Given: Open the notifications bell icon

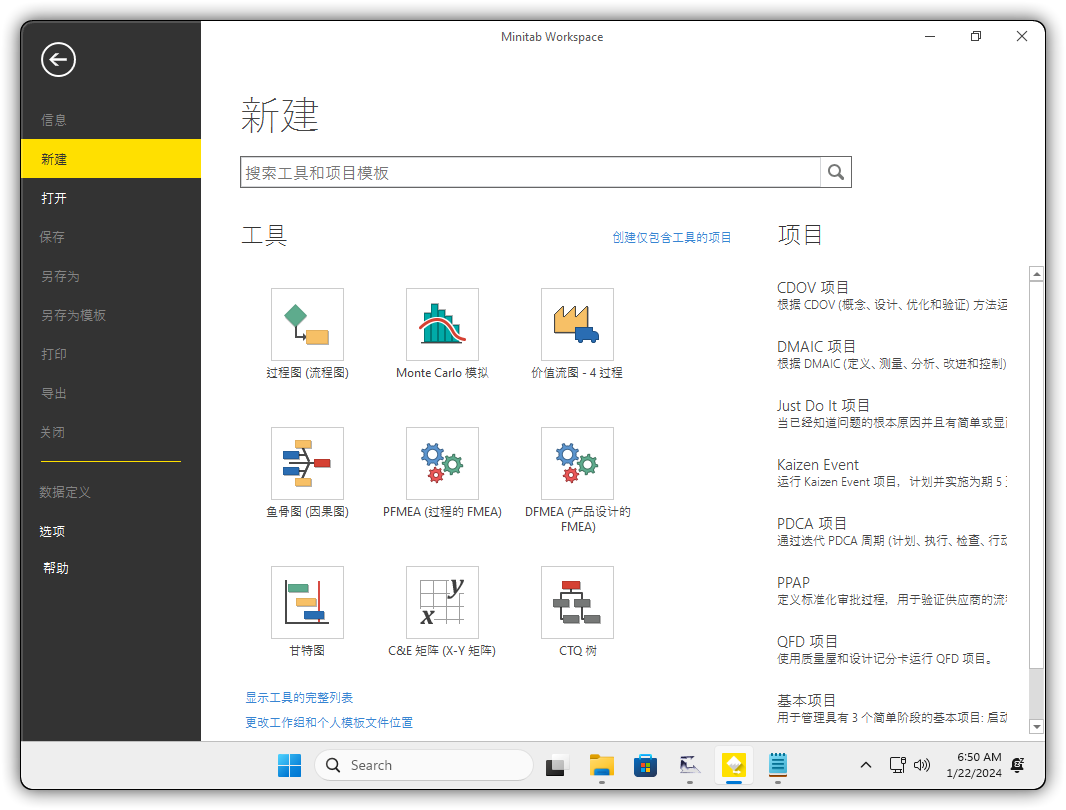Looking at the screenshot, I should point(1018,765).
